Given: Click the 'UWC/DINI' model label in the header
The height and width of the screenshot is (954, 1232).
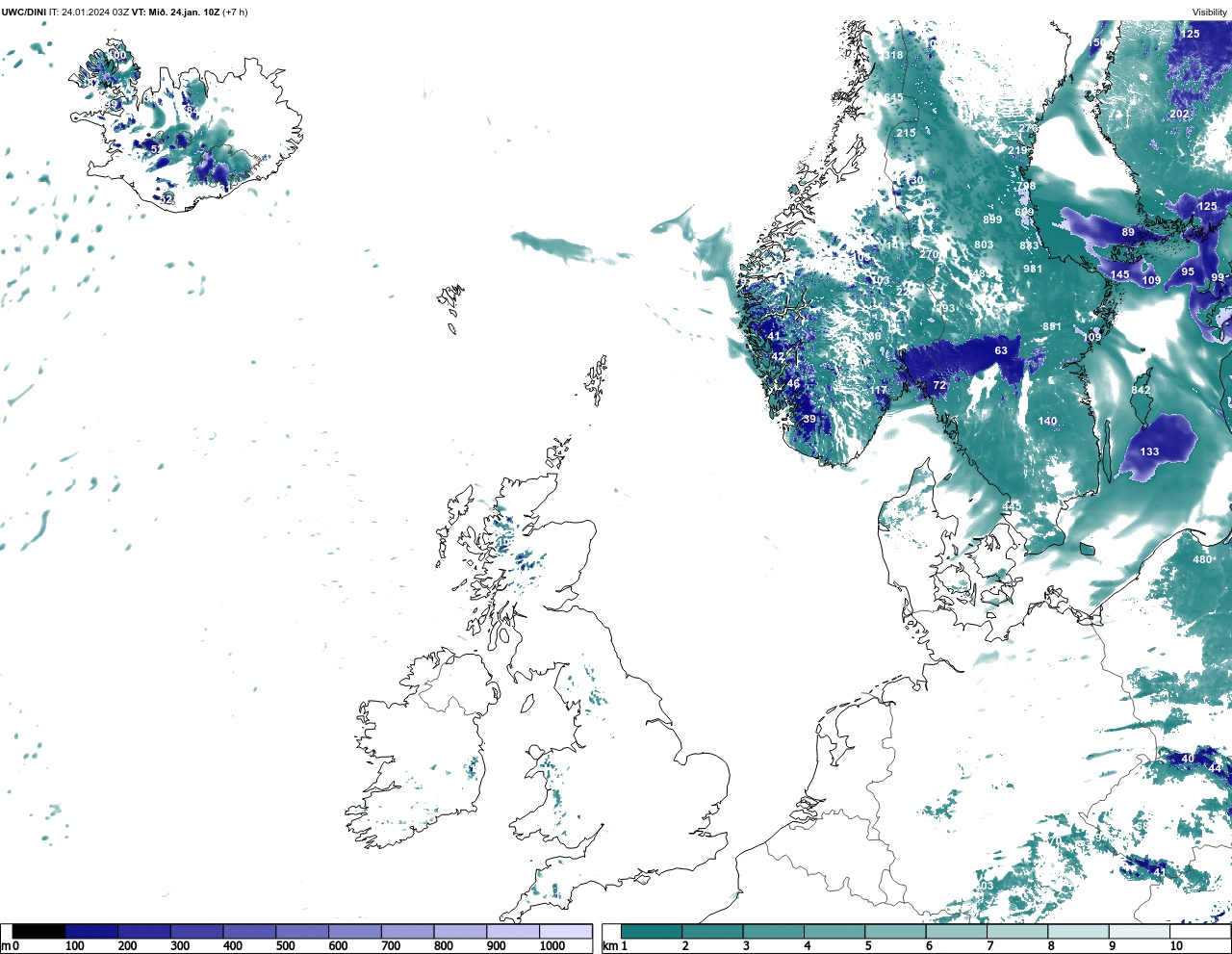Looking at the screenshot, I should [24, 13].
